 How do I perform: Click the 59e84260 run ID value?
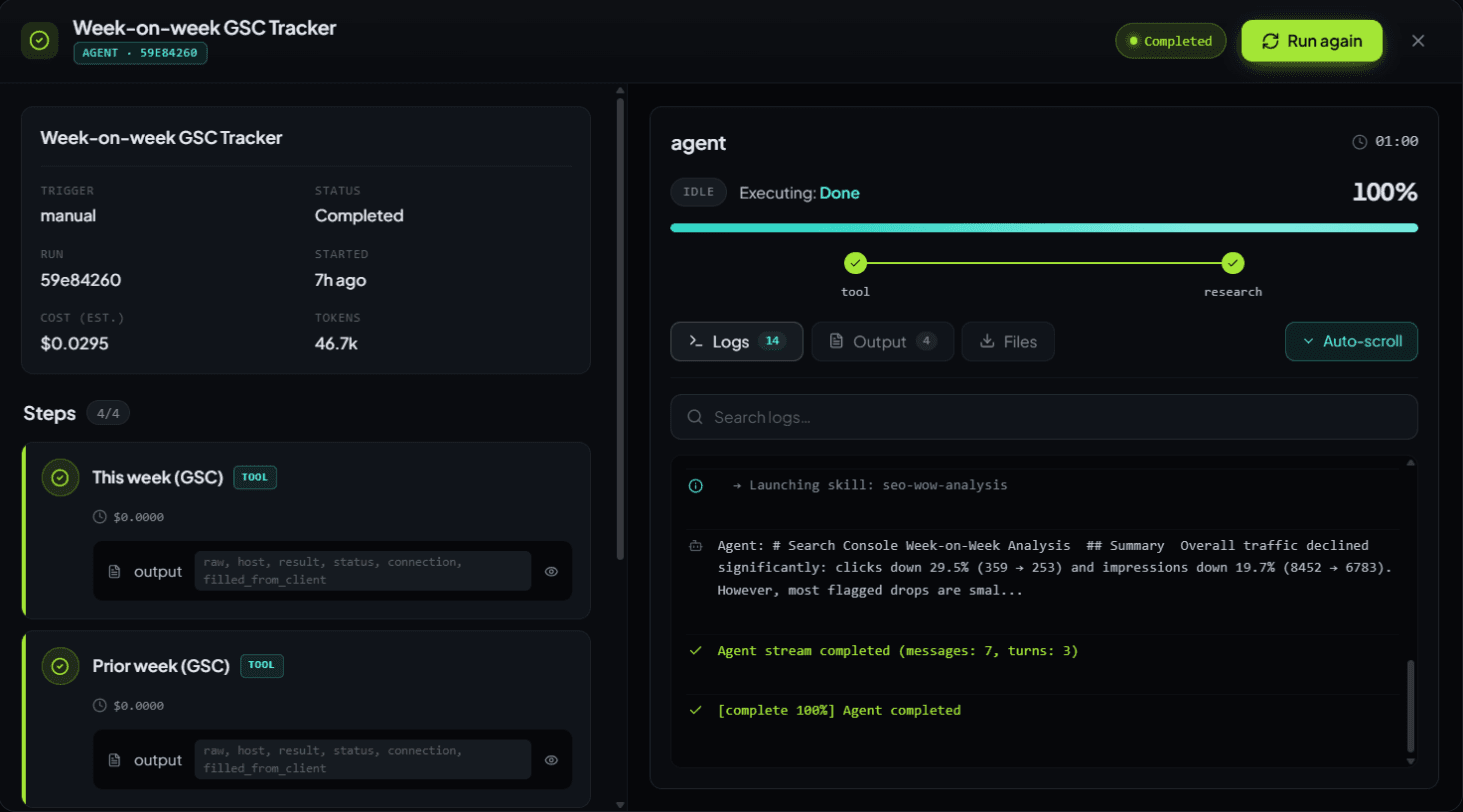(x=81, y=280)
